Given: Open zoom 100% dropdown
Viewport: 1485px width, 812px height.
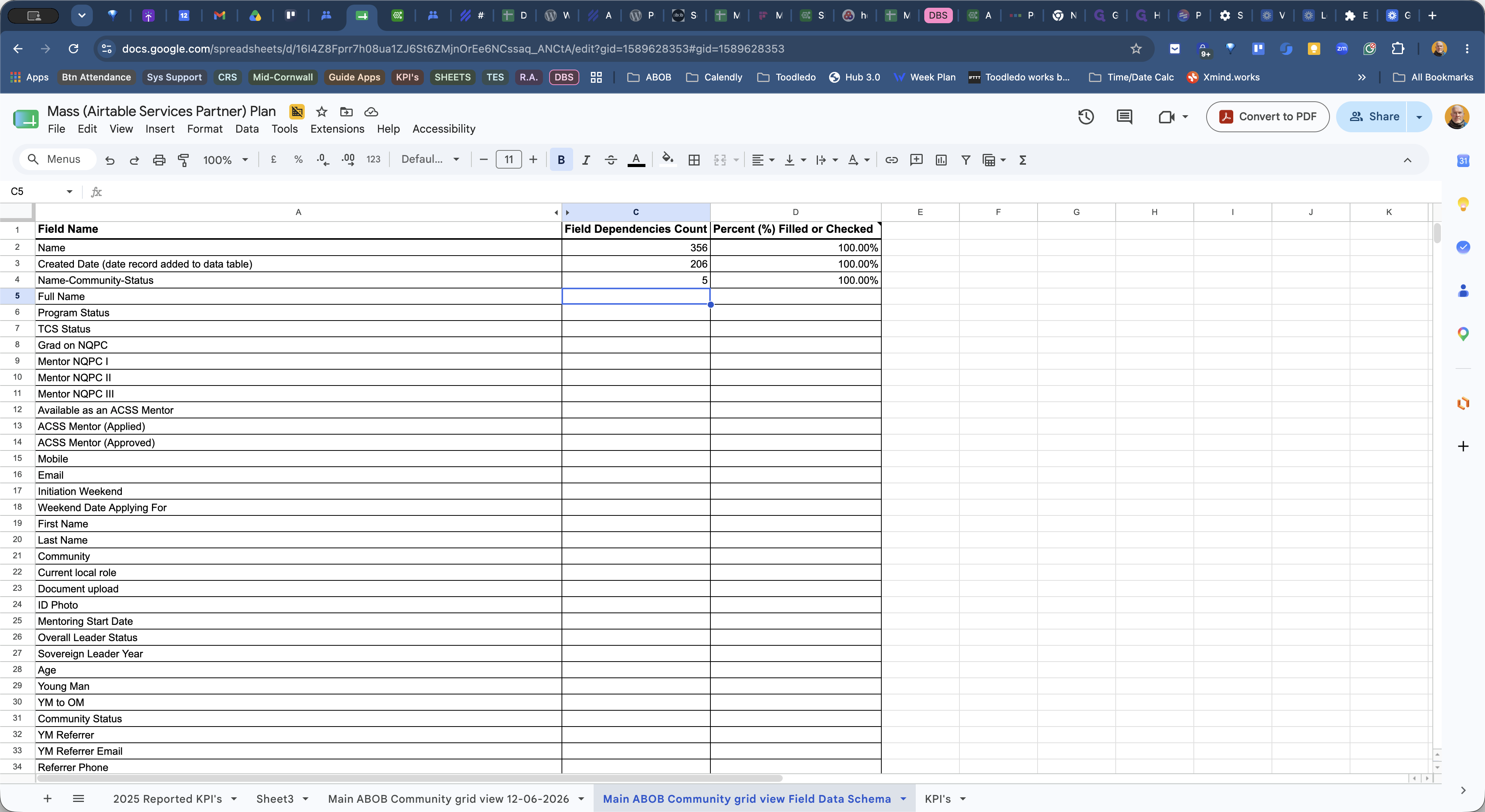Looking at the screenshot, I should point(225,160).
